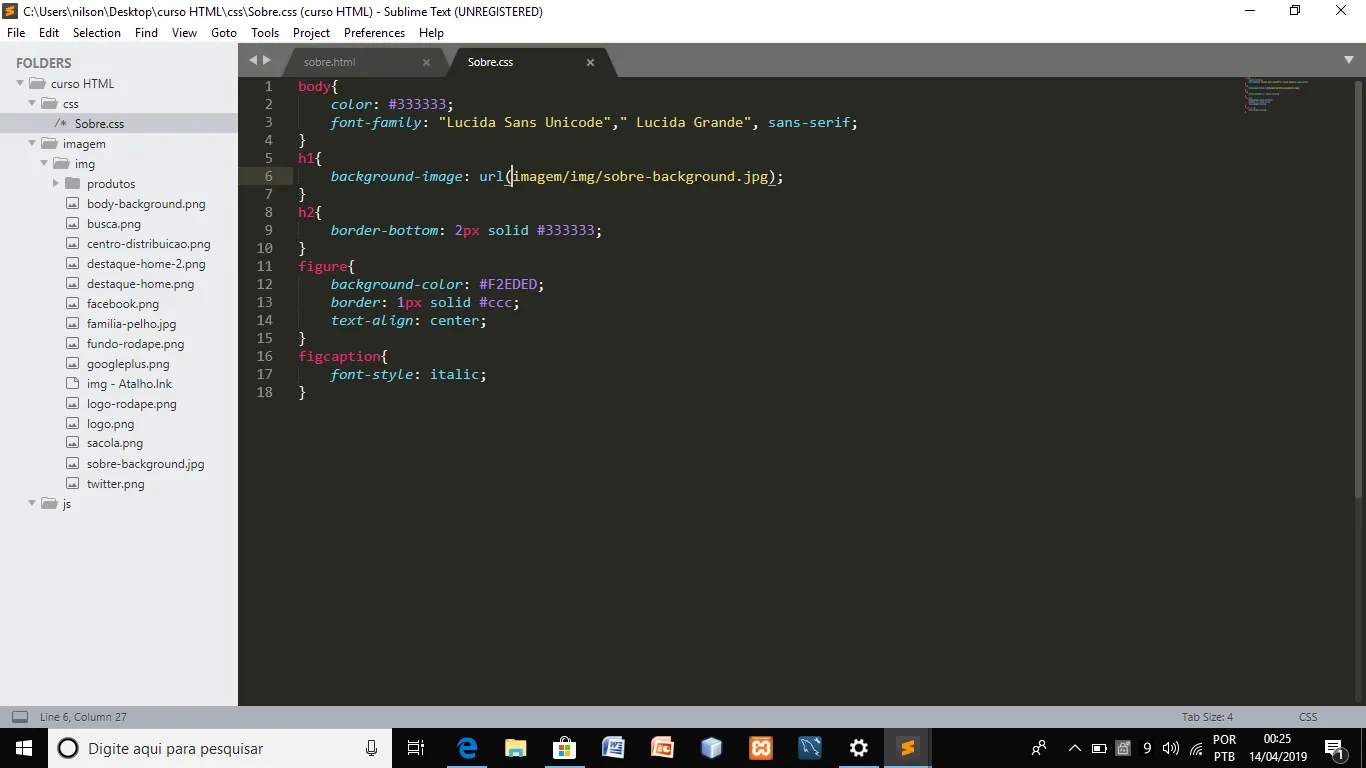Click the tab navigate-back arrow
Viewport: 1366px width, 768px height.
[x=253, y=61]
